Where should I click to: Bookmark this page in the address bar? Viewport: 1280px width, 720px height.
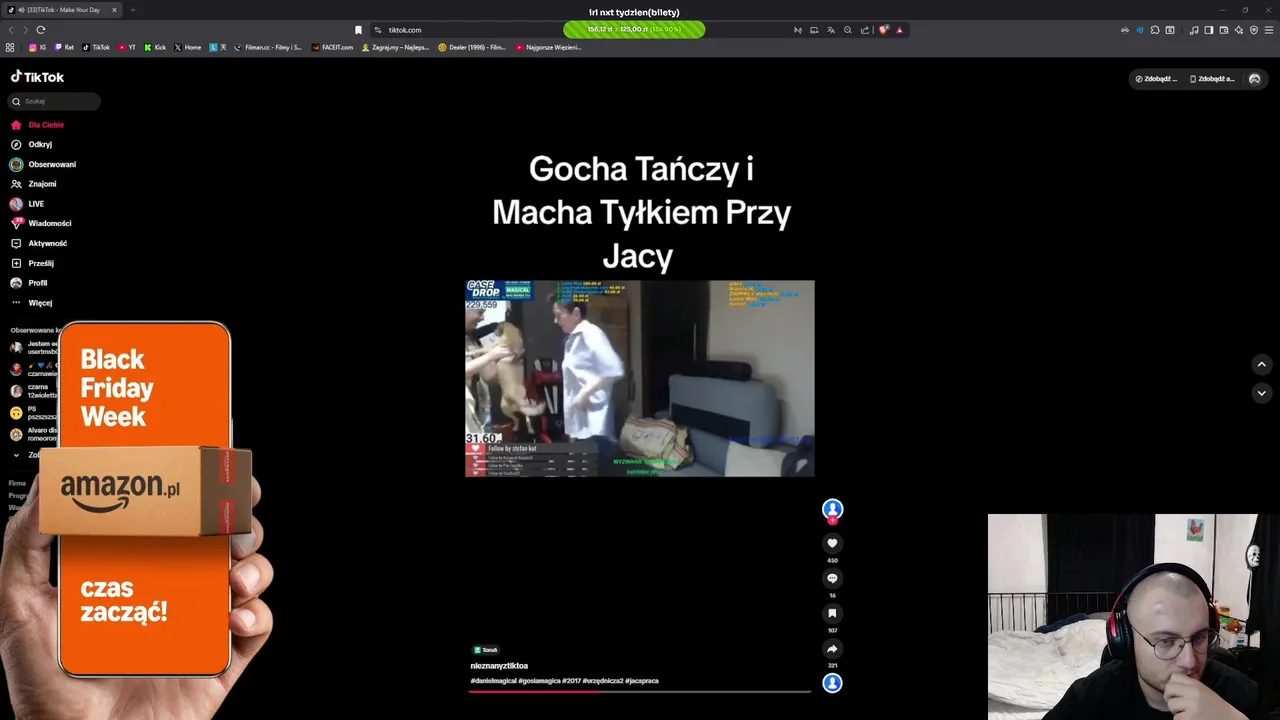pyautogui.click(x=358, y=30)
